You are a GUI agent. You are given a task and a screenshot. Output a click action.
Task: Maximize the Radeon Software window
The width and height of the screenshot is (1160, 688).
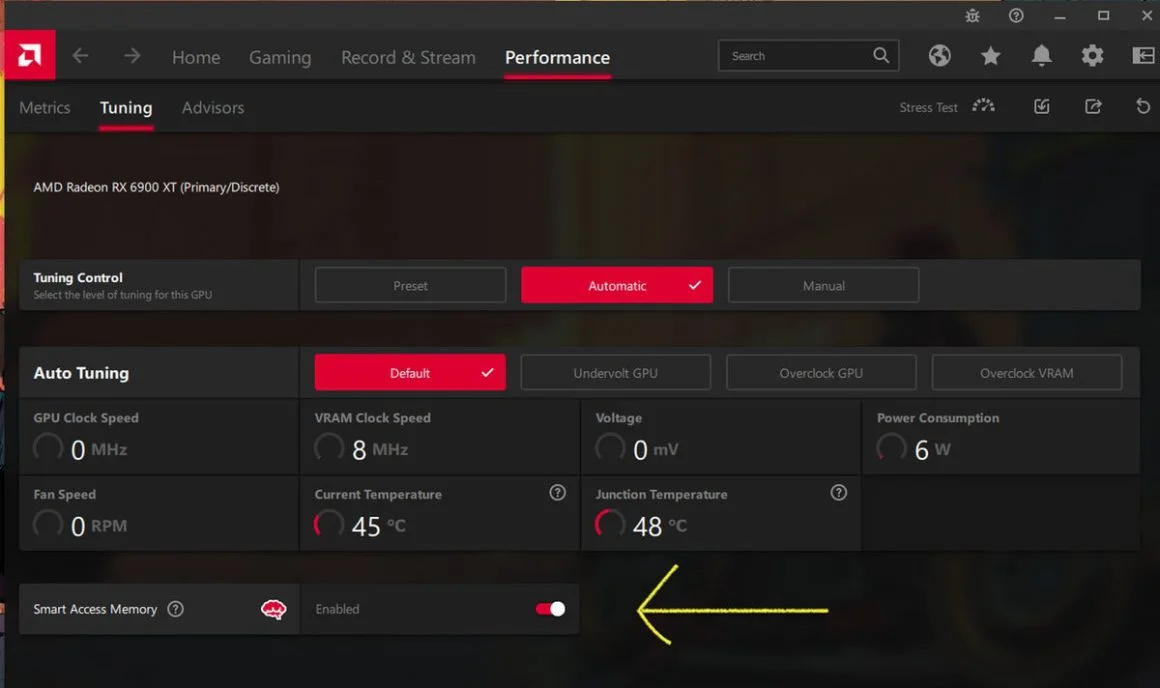1103,16
